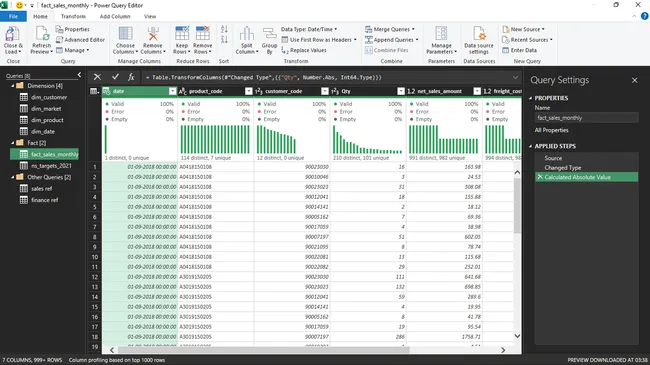This screenshot has width=650, height=365.
Task: Open the Manage dropdown in Query group
Action: click(73, 50)
